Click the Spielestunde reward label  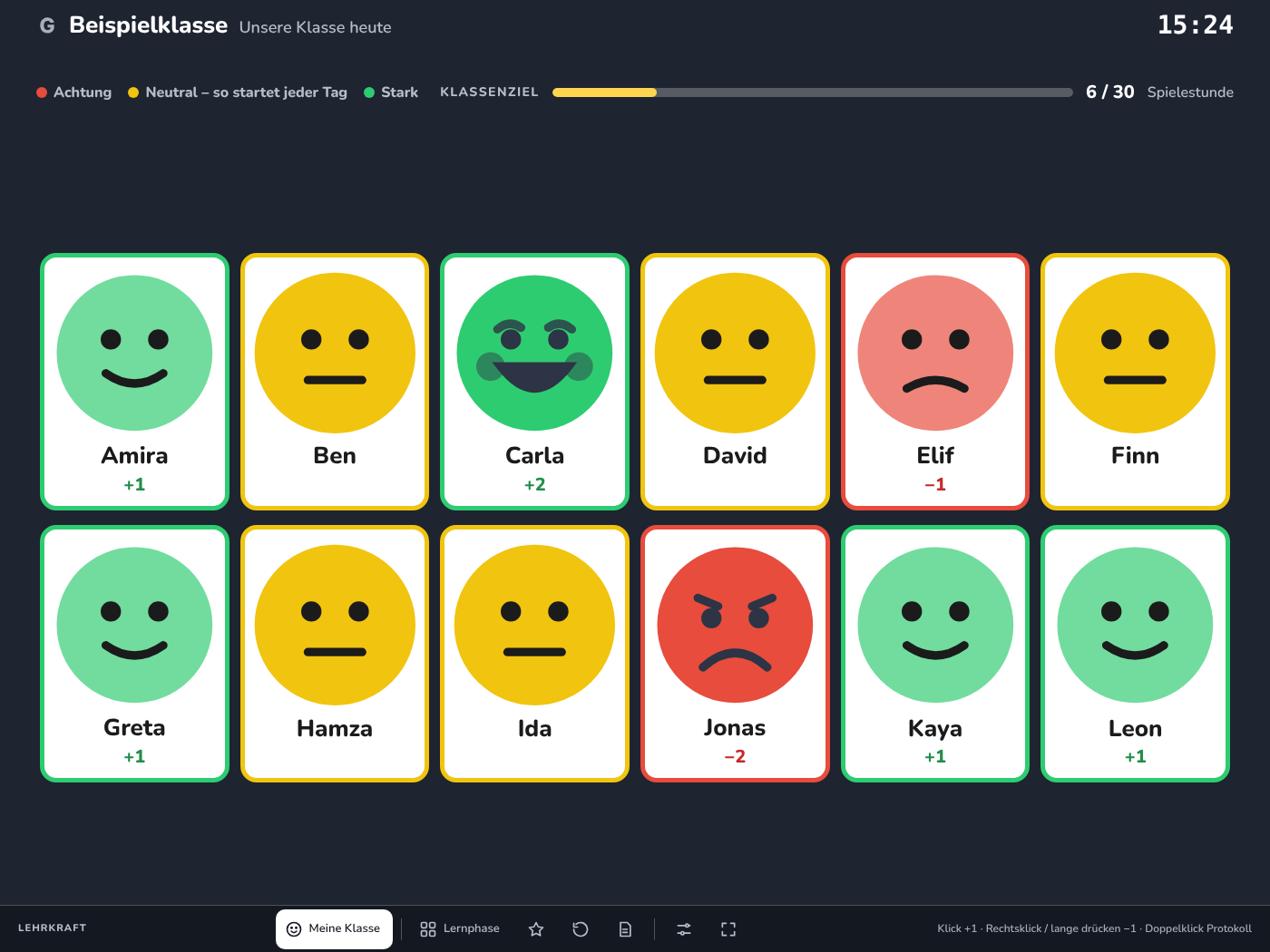[1190, 92]
